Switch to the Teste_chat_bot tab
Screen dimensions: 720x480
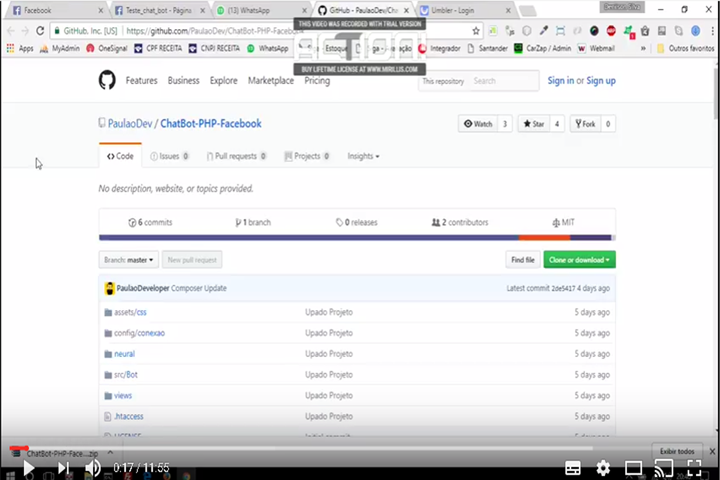[x=159, y=10]
